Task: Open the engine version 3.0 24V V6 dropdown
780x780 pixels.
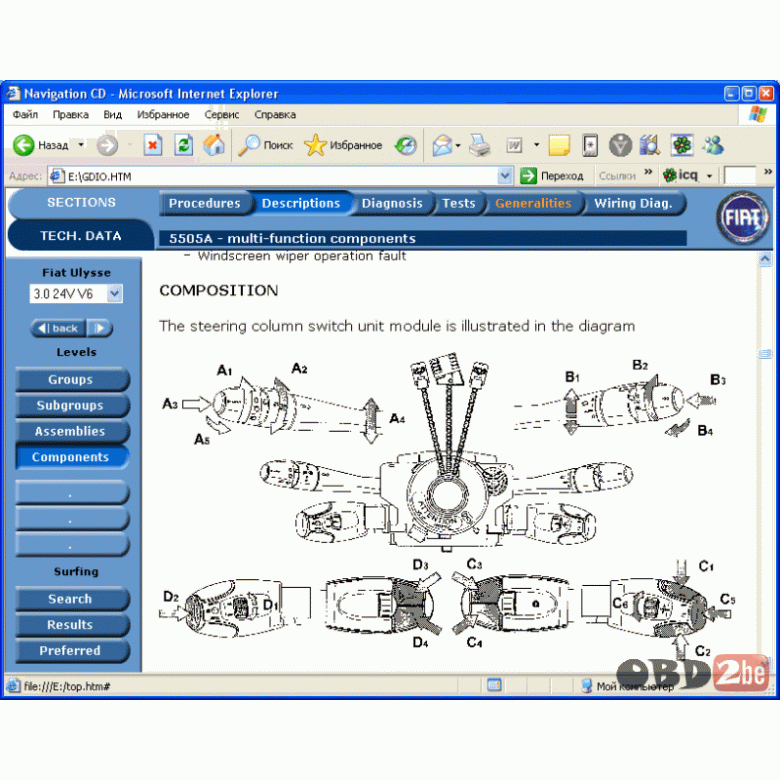Action: click(114, 293)
